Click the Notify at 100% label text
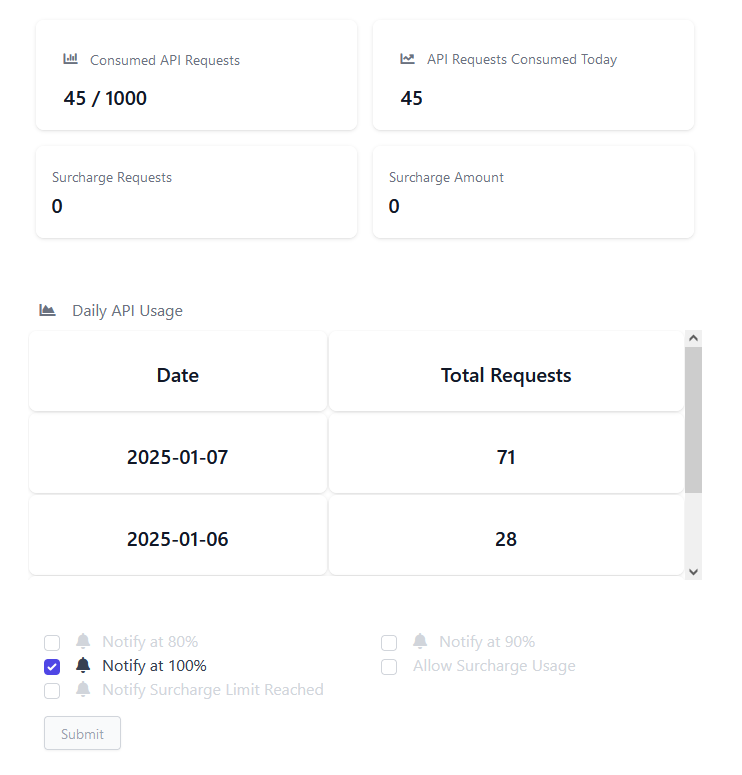The width and height of the screenshot is (742, 775). pyautogui.click(x=154, y=666)
